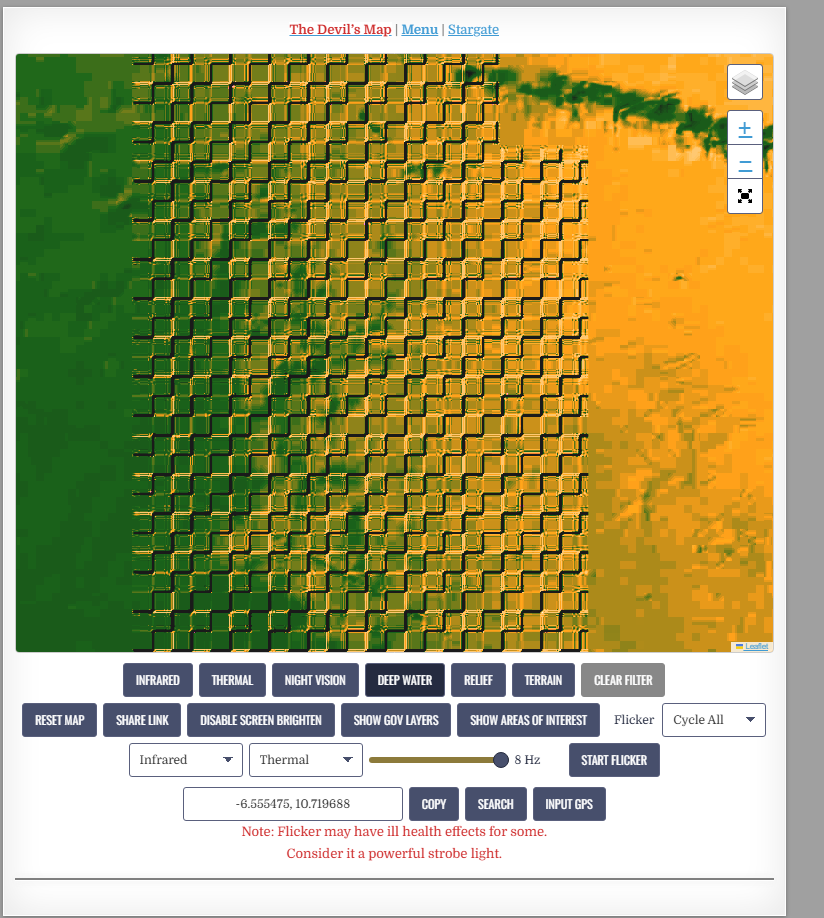The width and height of the screenshot is (824, 918).
Task: Click the coordinates input field
Action: point(293,804)
